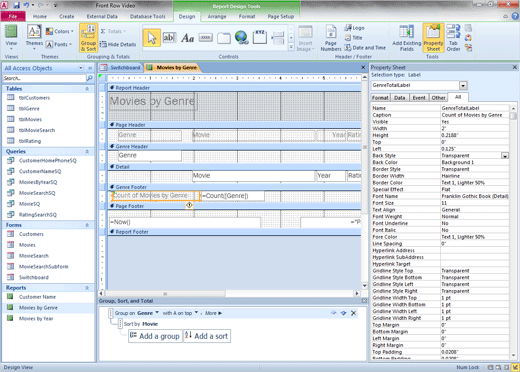The image size is (520, 372).
Task: Click Add a sort button
Action: [207, 336]
